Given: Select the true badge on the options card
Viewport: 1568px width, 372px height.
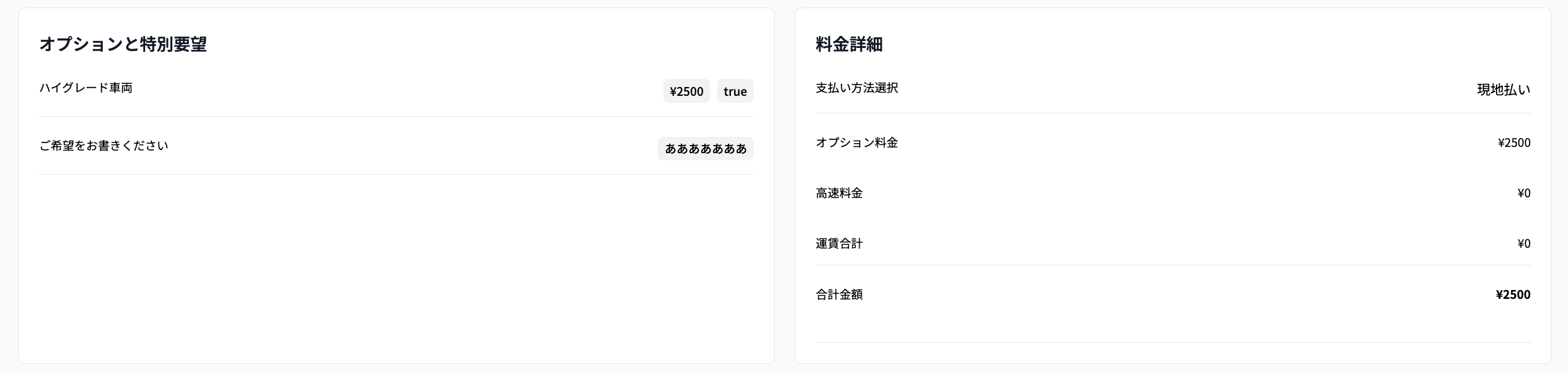Looking at the screenshot, I should [735, 91].
